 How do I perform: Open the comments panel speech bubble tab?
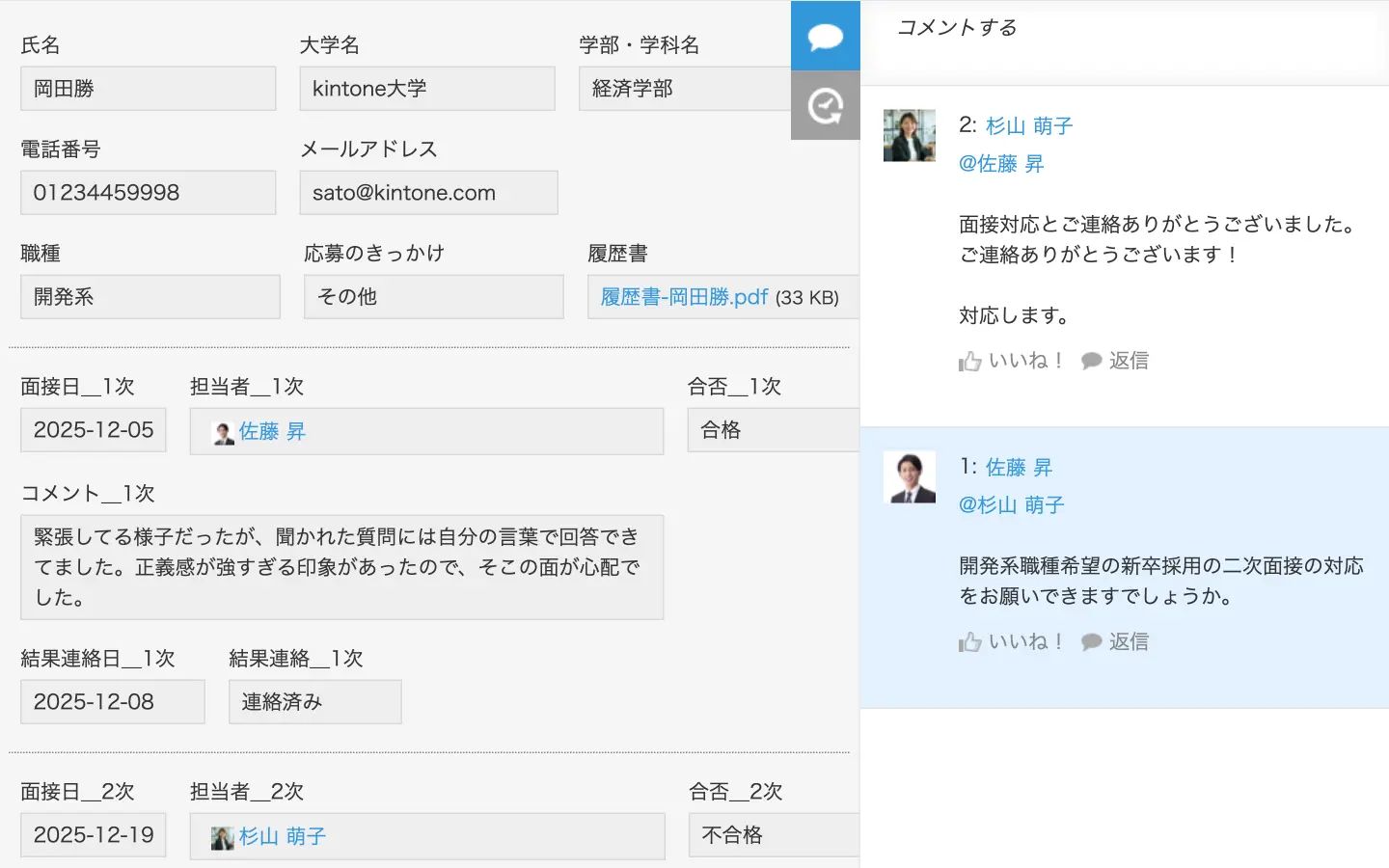[x=825, y=37]
